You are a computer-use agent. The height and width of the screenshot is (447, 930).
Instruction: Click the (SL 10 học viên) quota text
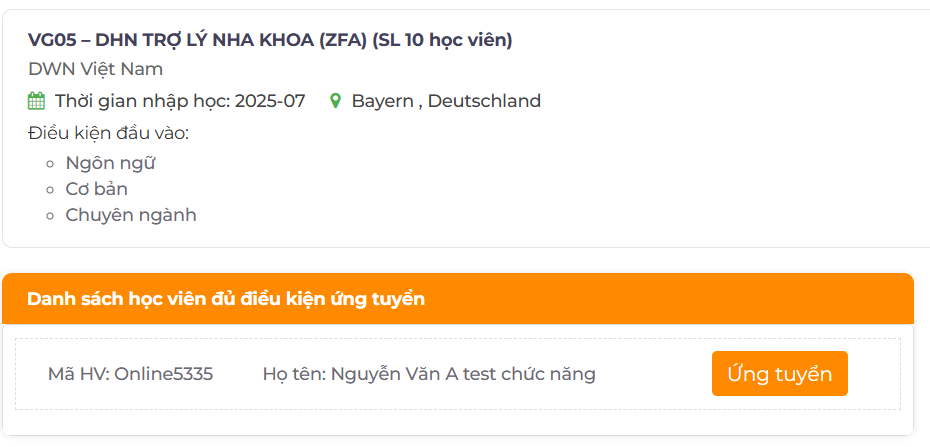tap(442, 40)
